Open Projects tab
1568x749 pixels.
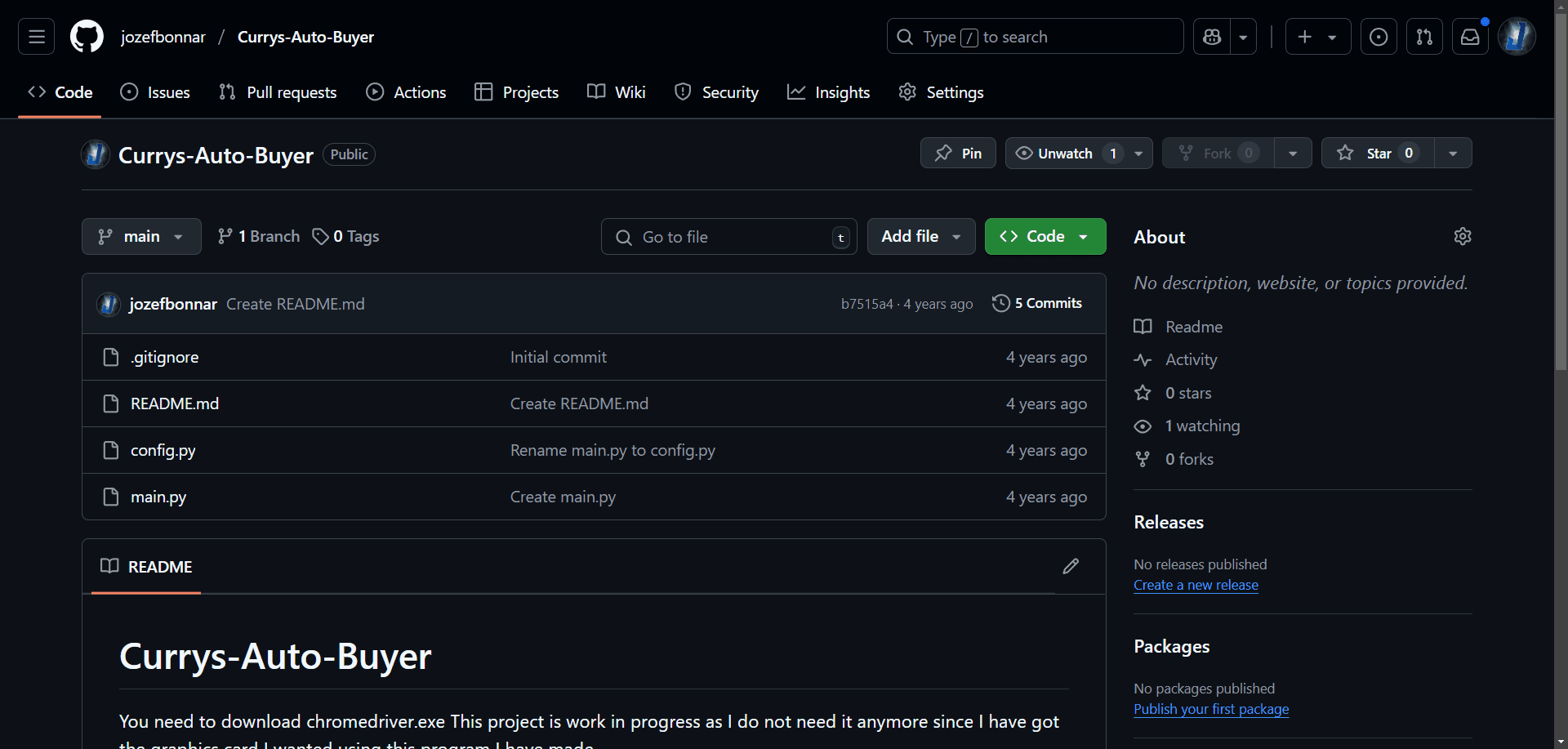tap(516, 92)
